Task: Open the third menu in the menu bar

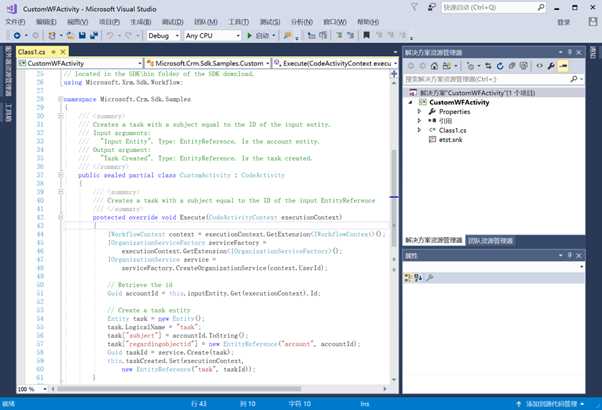Action: pyautogui.click(x=78, y=22)
